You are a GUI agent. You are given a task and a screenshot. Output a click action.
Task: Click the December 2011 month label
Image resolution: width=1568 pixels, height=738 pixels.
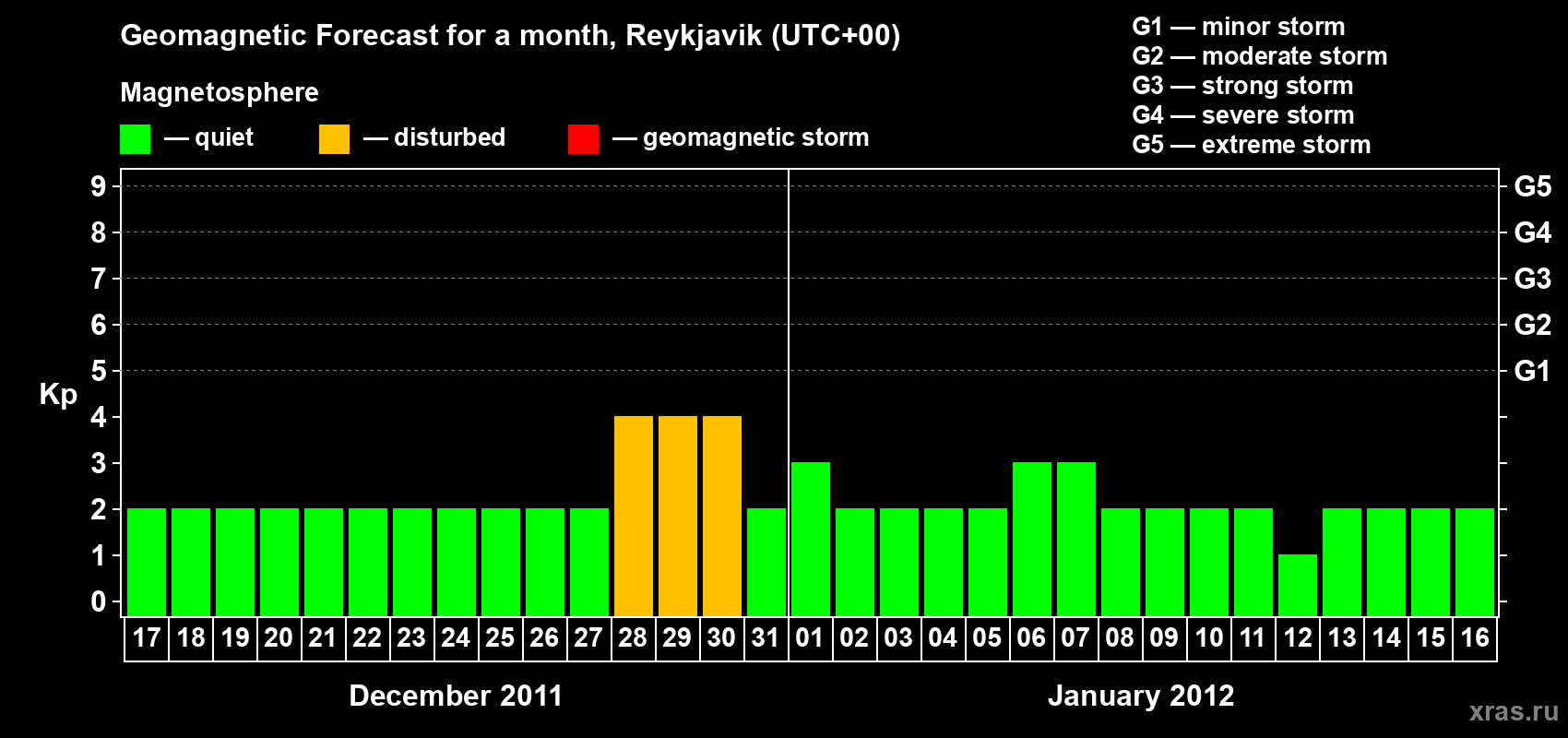pyautogui.click(x=456, y=696)
